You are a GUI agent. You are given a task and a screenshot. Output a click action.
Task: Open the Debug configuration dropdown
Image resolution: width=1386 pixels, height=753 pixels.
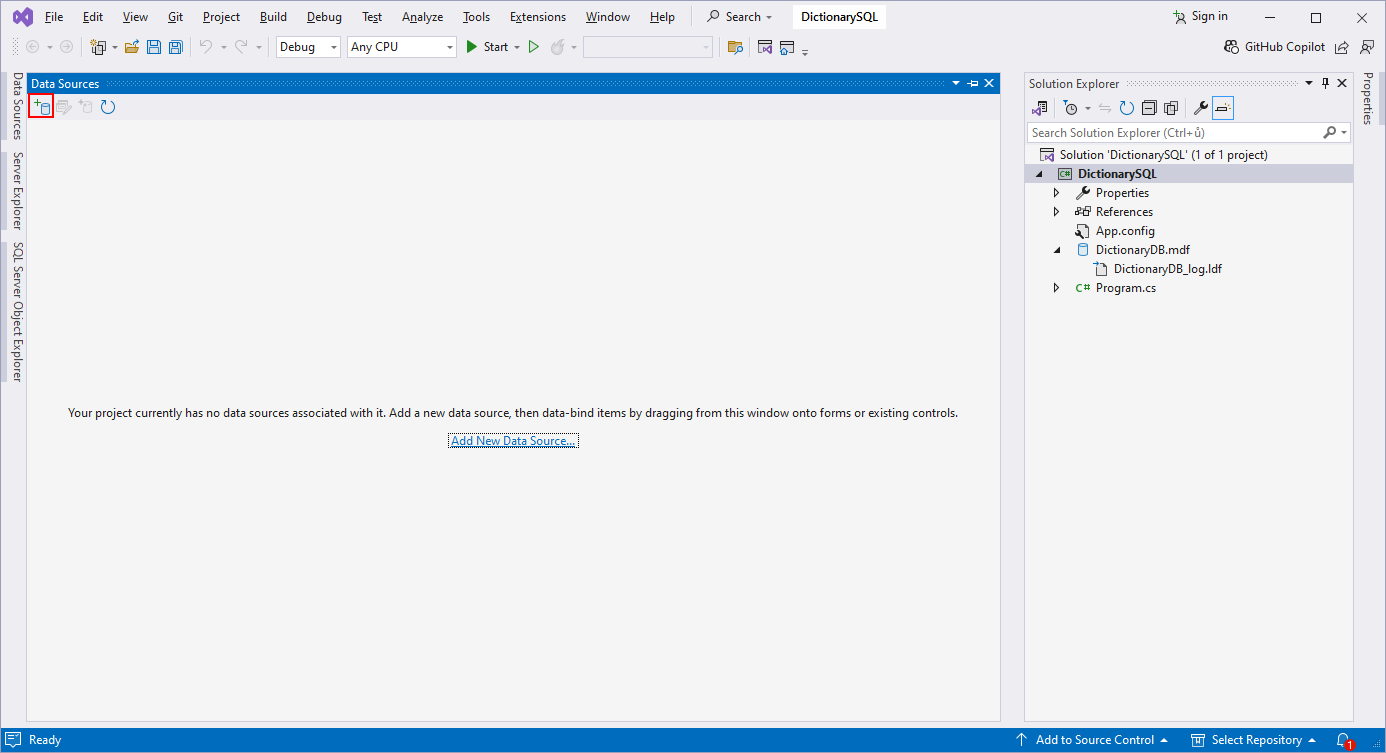[x=308, y=47]
